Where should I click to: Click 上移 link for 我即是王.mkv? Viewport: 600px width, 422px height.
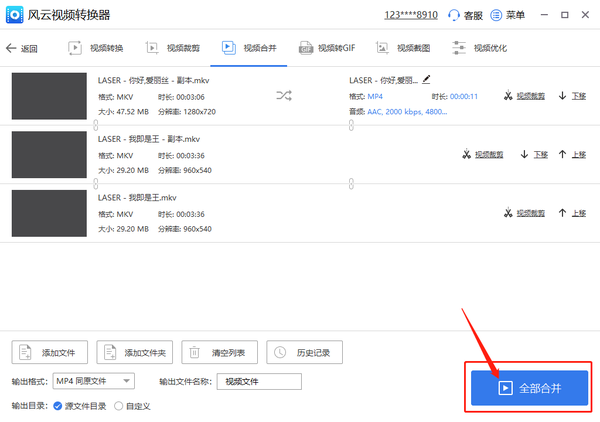[x=579, y=213]
